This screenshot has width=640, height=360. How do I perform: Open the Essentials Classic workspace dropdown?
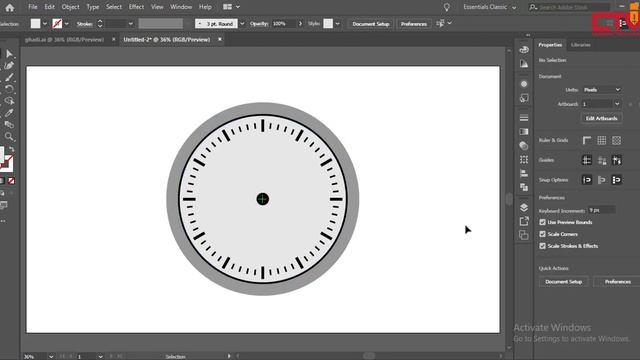click(490, 7)
